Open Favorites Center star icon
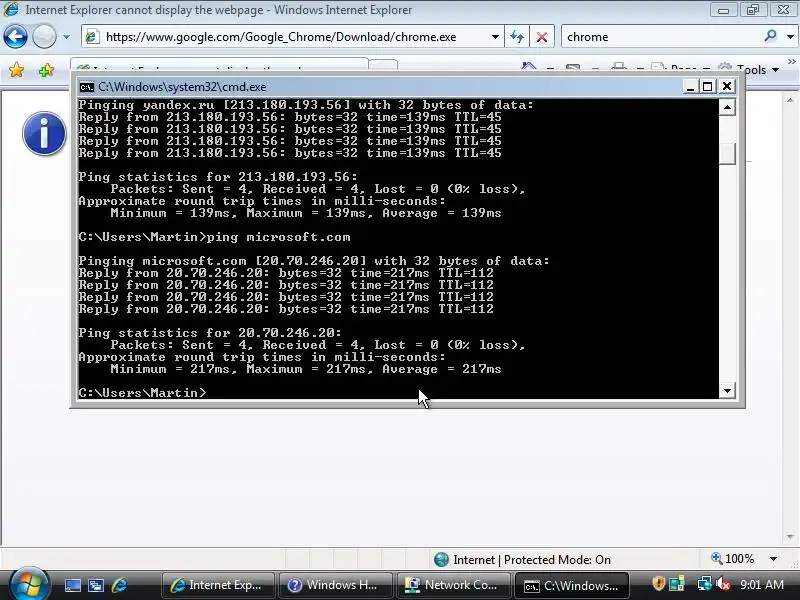This screenshot has height=600, width=800. click(x=16, y=69)
